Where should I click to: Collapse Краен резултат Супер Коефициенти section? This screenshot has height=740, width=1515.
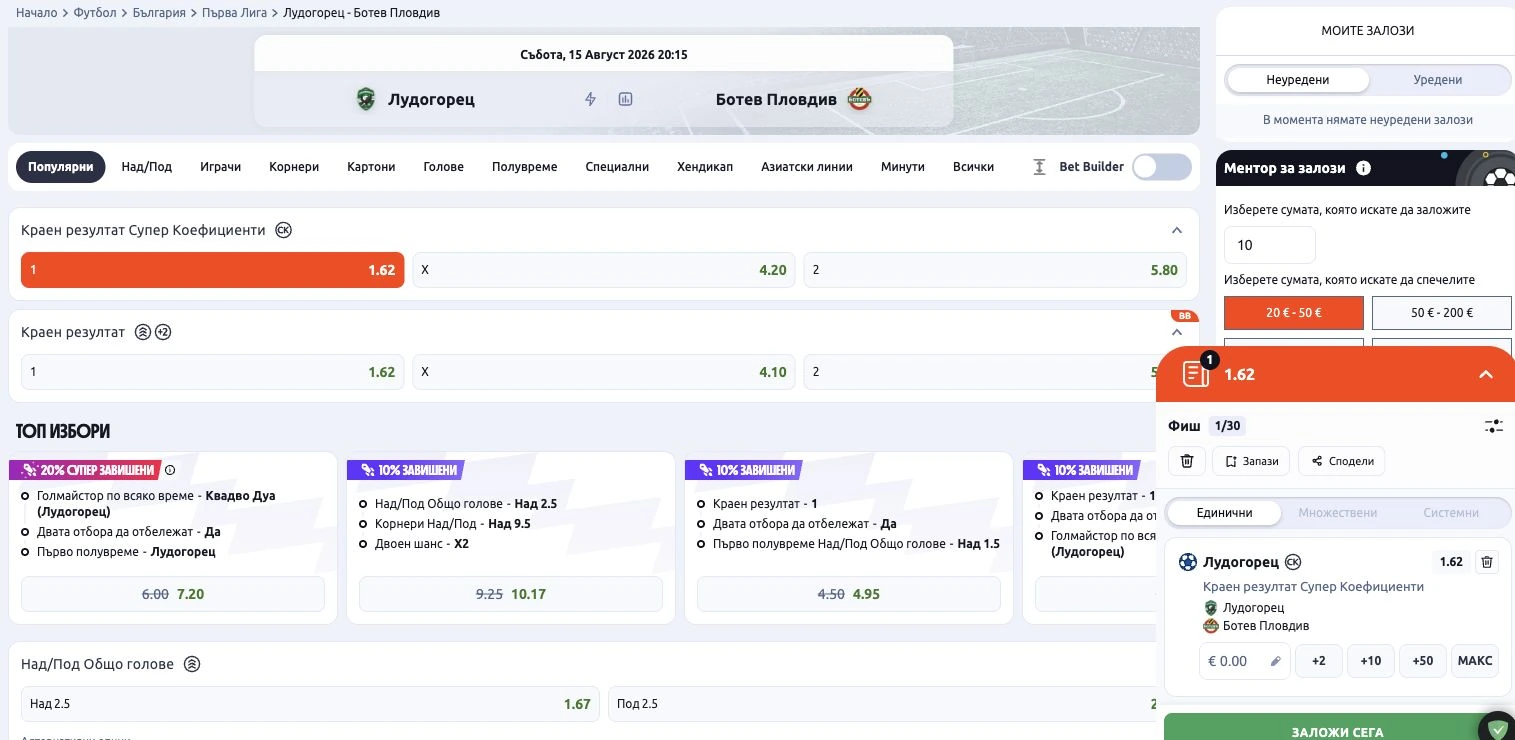[1177, 230]
